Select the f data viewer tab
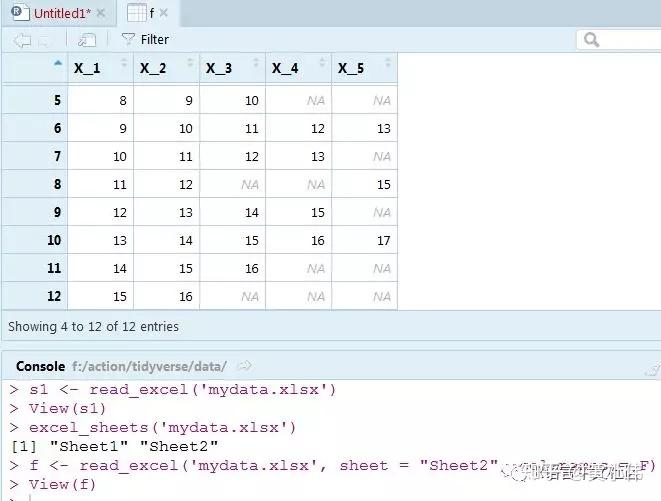The width and height of the screenshot is (661, 501). 146,13
